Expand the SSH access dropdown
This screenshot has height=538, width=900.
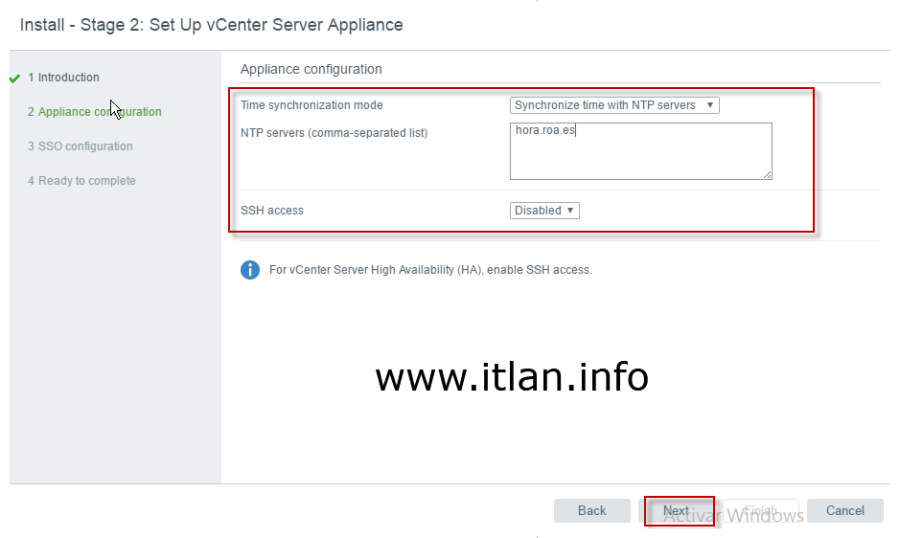(544, 210)
